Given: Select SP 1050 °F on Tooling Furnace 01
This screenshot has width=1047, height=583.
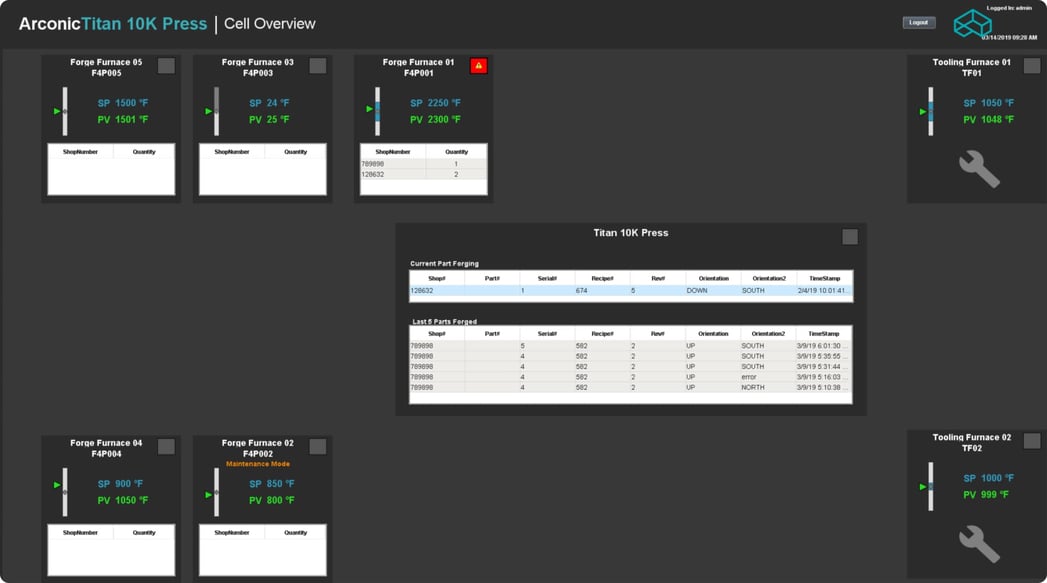Looking at the screenshot, I should 988,103.
